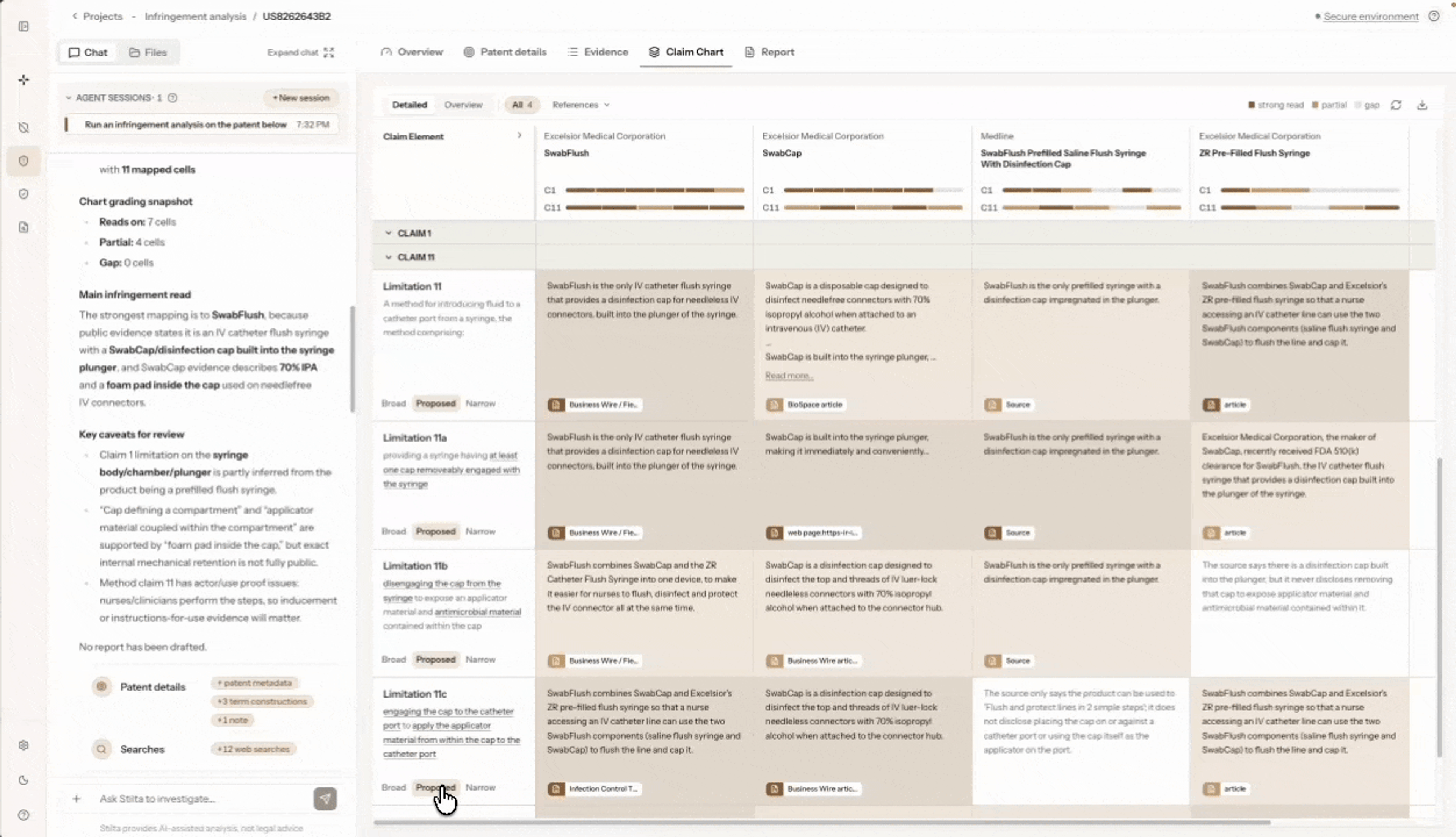Viewport: 1456px width, 837px height.
Task: Open the Patent details tab
Action: [505, 52]
